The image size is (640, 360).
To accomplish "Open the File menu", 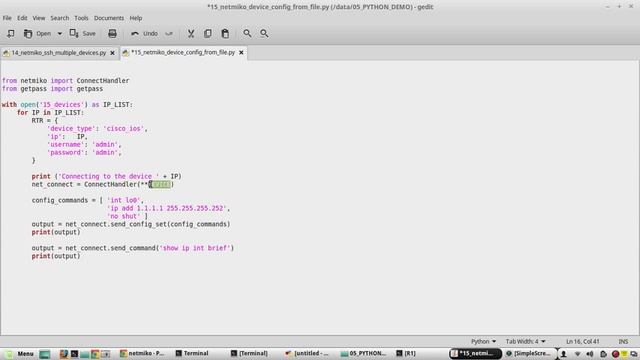I will tap(7, 18).
